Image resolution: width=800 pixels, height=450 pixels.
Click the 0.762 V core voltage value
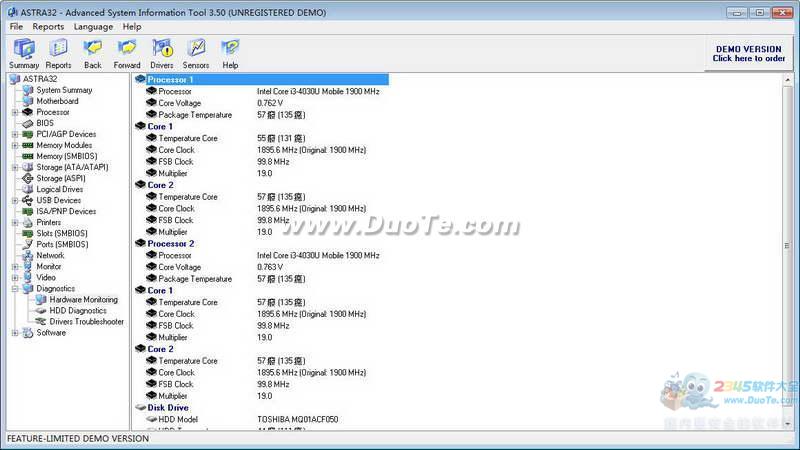tap(270, 103)
